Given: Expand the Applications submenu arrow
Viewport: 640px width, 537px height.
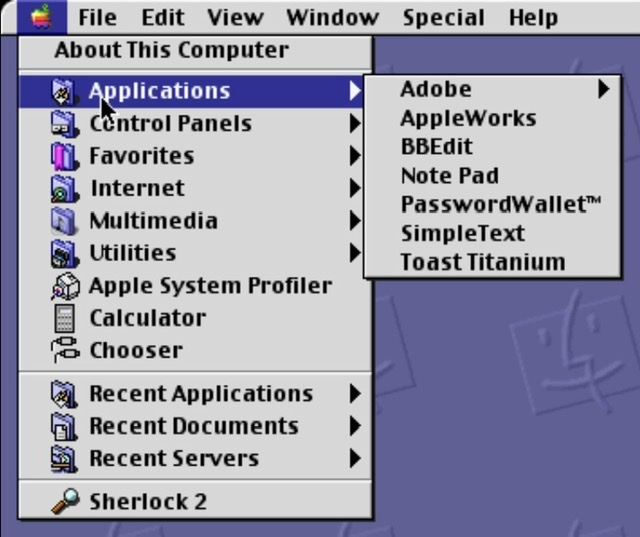Looking at the screenshot, I should 355,90.
